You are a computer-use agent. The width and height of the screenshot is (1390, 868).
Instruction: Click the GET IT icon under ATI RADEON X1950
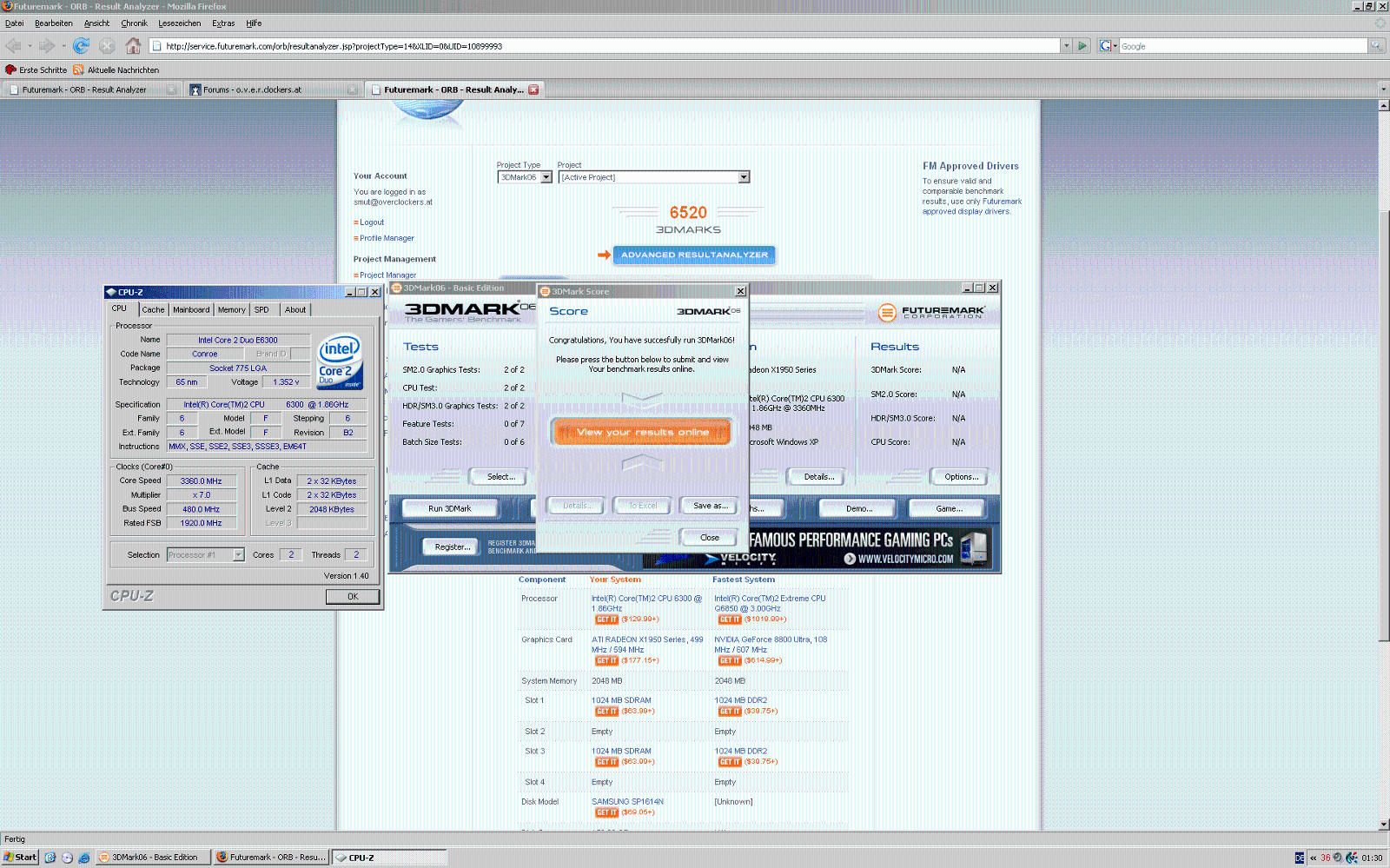(606, 660)
